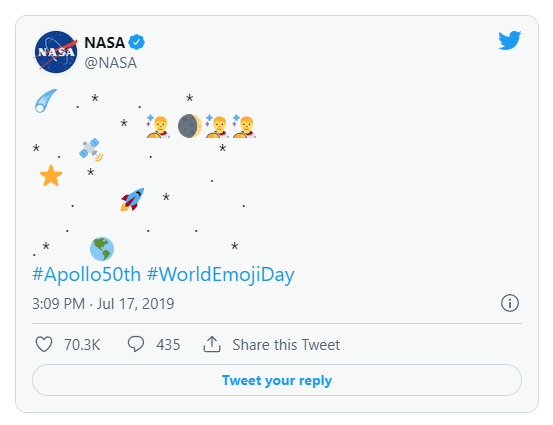This screenshot has height=425, width=553.
Task: Open the #Apollo50th hashtag
Action: [x=86, y=274]
